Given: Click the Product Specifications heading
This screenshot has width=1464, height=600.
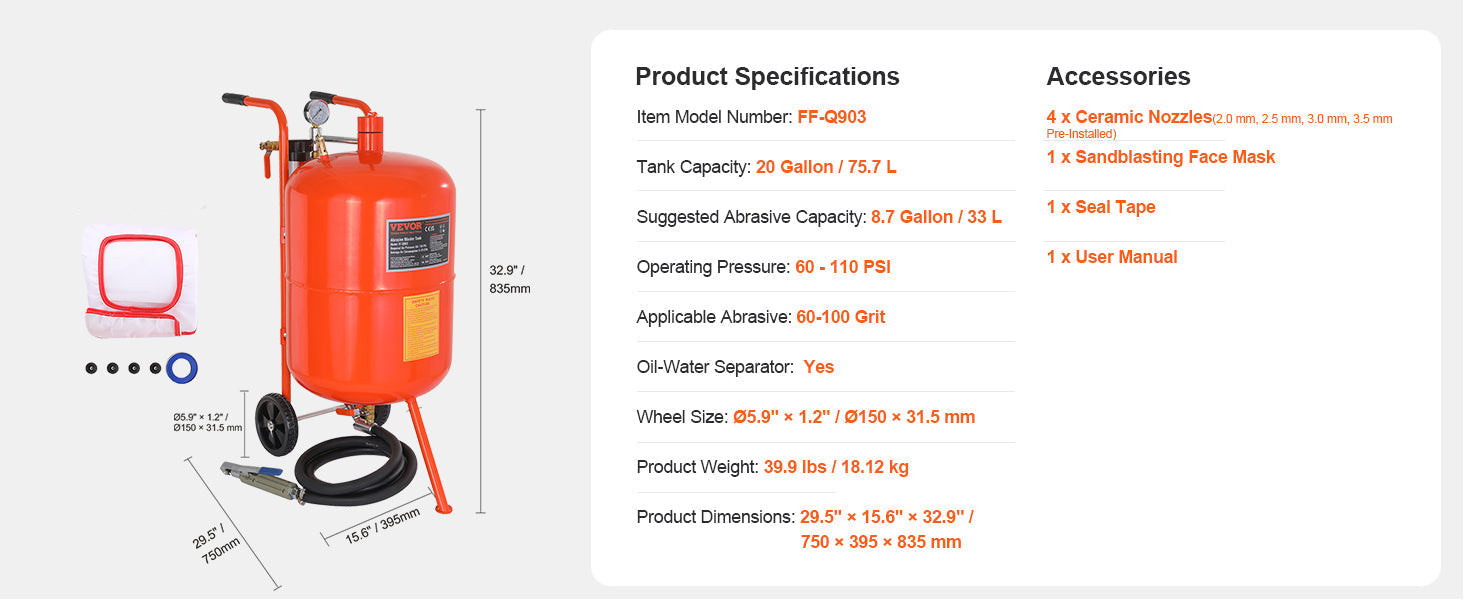Looking at the screenshot, I should coord(767,77).
